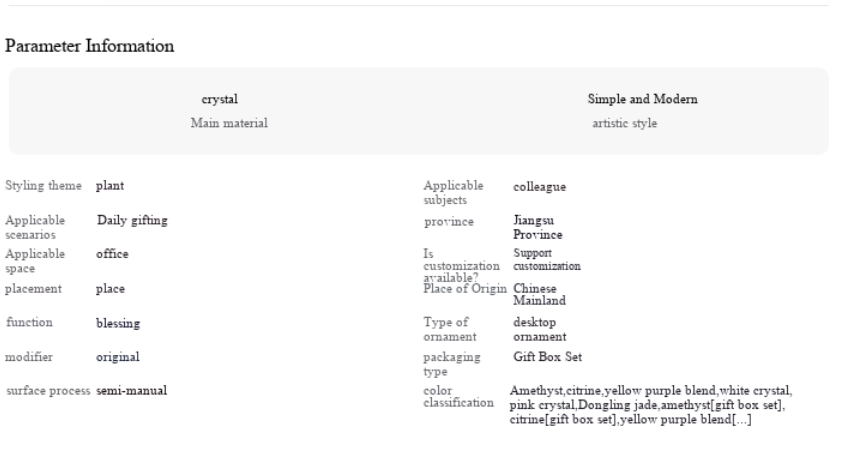The image size is (842, 452).
Task: Click the blessing function value
Action: pos(118,323)
